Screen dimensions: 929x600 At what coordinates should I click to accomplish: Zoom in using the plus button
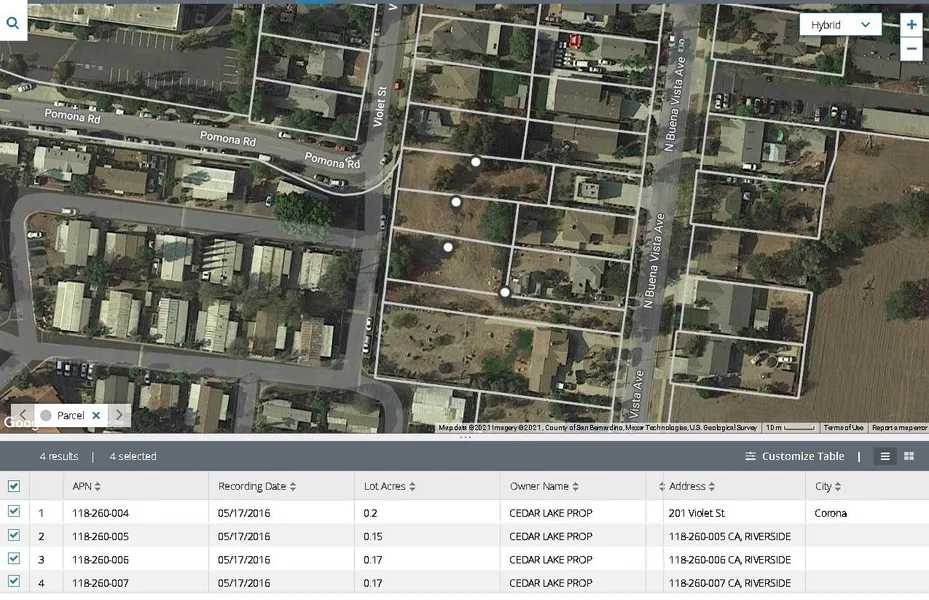tap(911, 24)
